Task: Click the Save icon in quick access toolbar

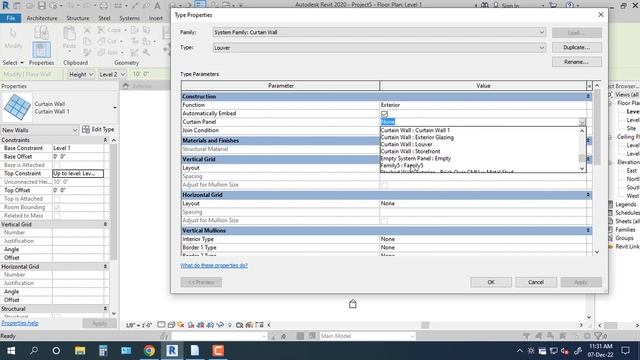Action: (x=42, y=6)
